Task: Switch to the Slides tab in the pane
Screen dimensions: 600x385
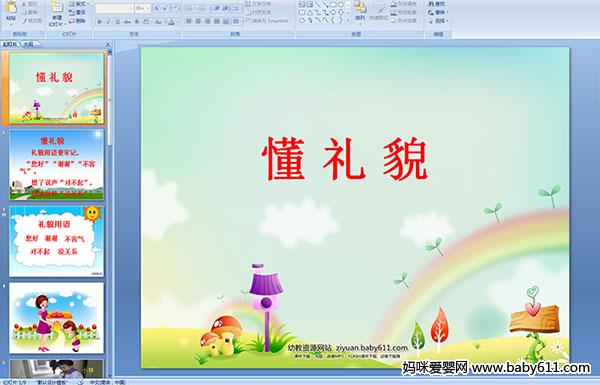Action: 10,44
